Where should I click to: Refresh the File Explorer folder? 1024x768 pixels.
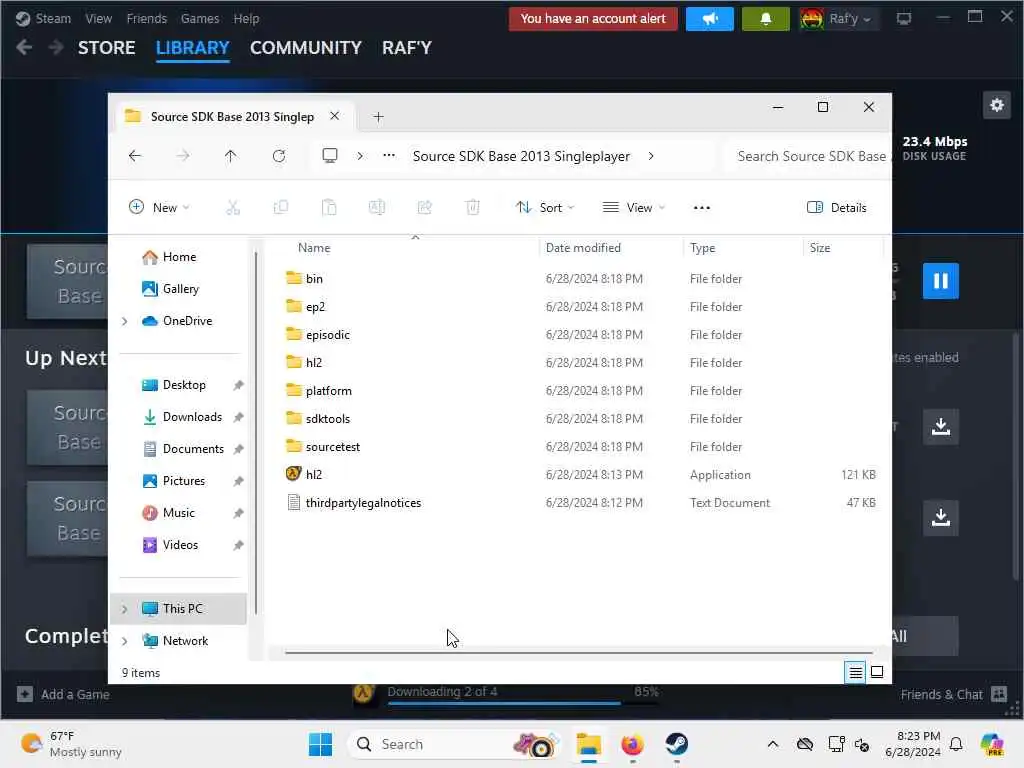pyautogui.click(x=279, y=156)
